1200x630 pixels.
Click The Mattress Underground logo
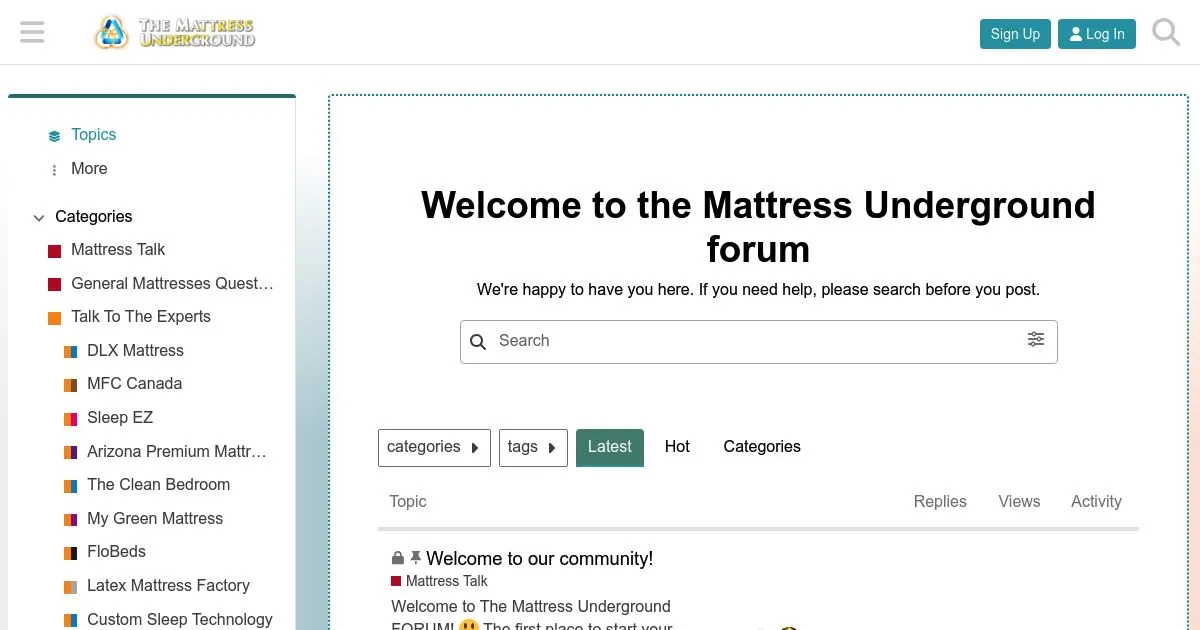(x=175, y=33)
